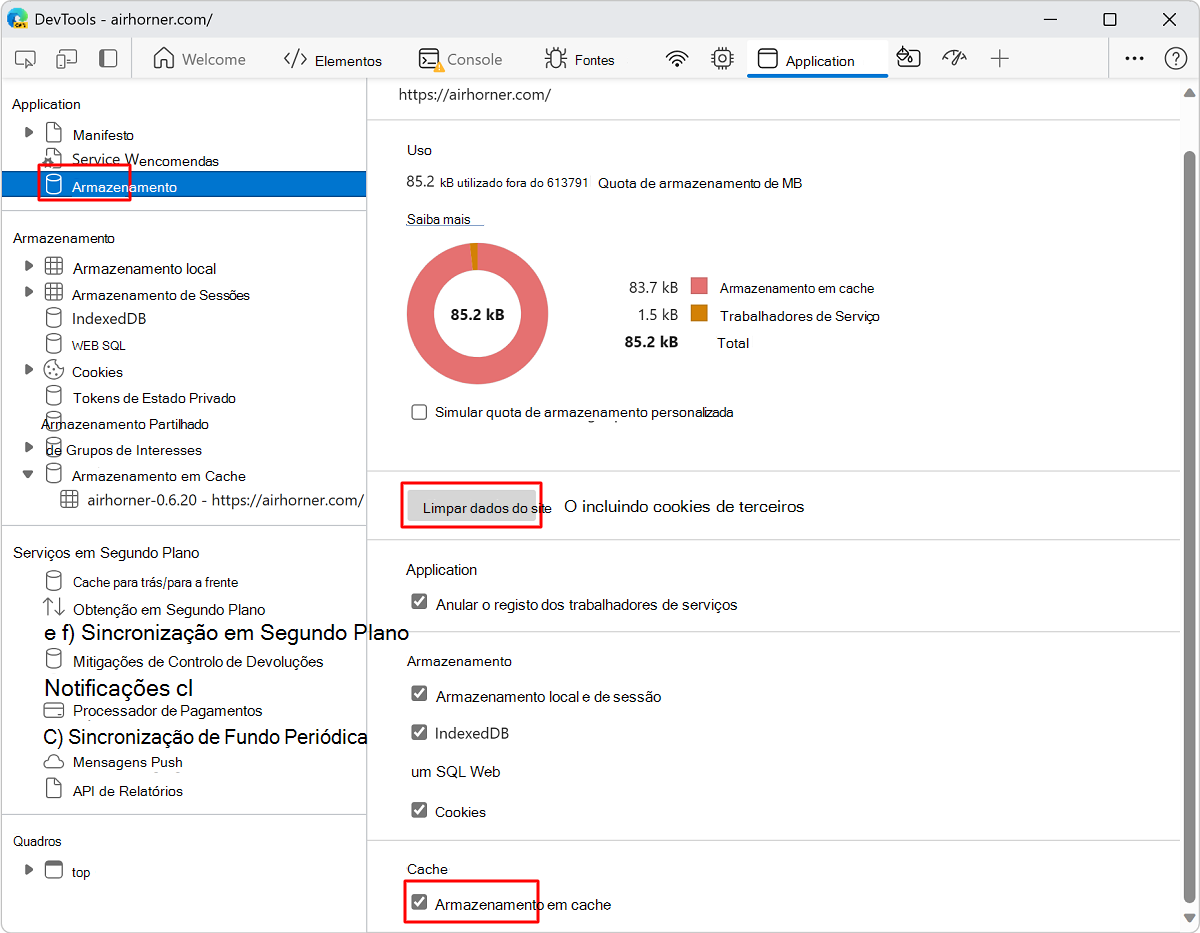Switch to the Elementos tab
The width and height of the screenshot is (1200, 933).
333,60
